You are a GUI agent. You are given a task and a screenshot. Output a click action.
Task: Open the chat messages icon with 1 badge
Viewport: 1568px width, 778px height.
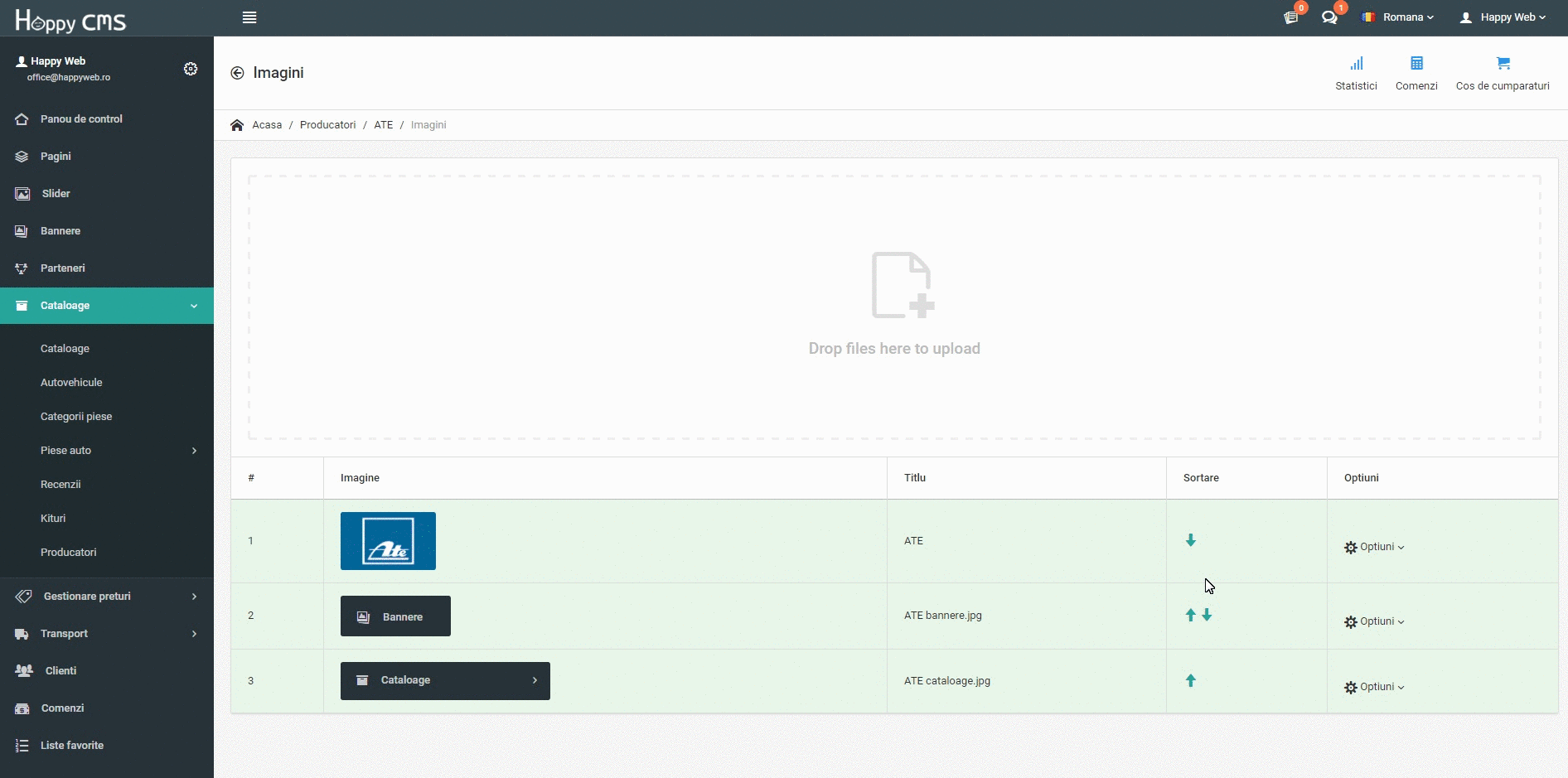(1330, 17)
